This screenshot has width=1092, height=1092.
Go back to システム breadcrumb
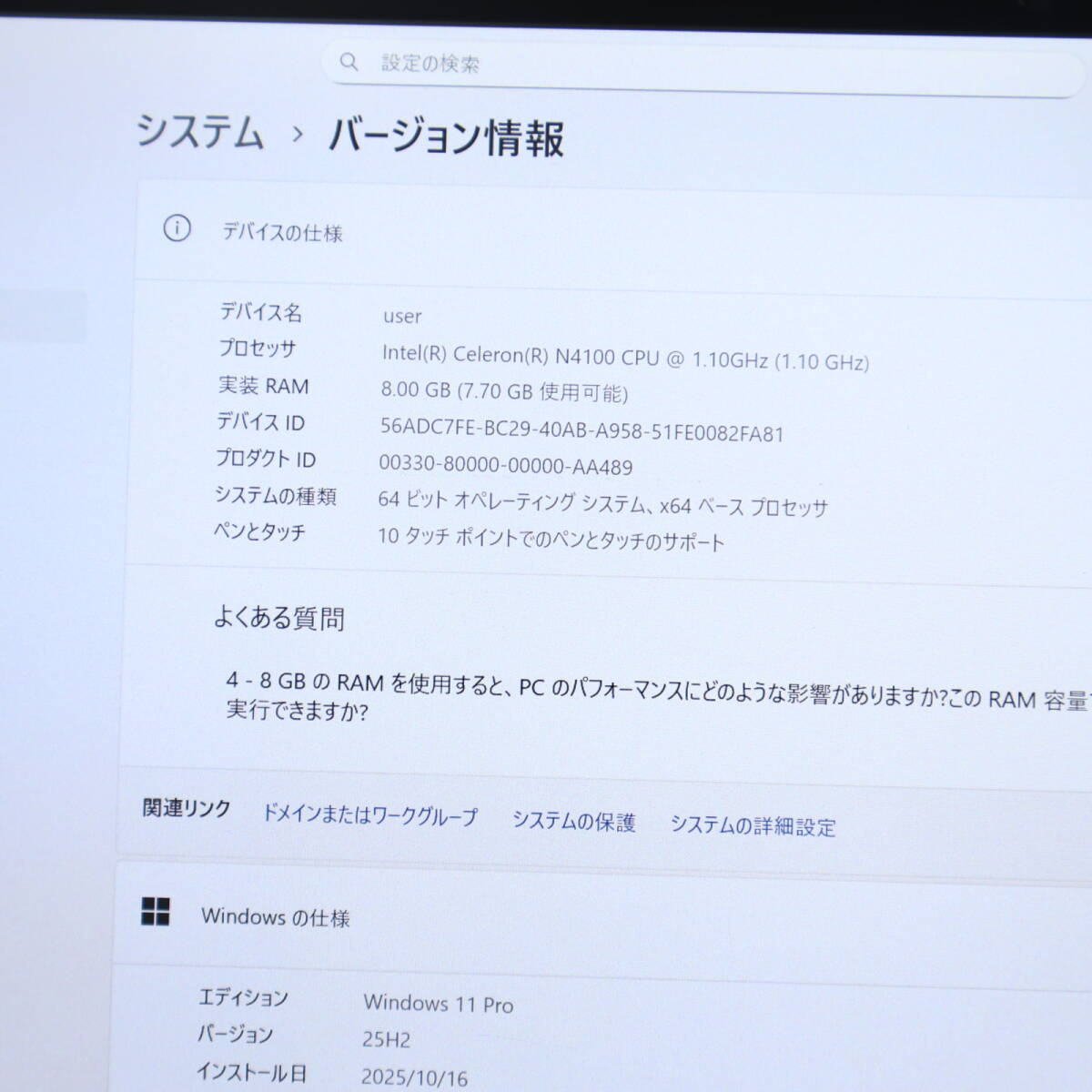pos(200,131)
